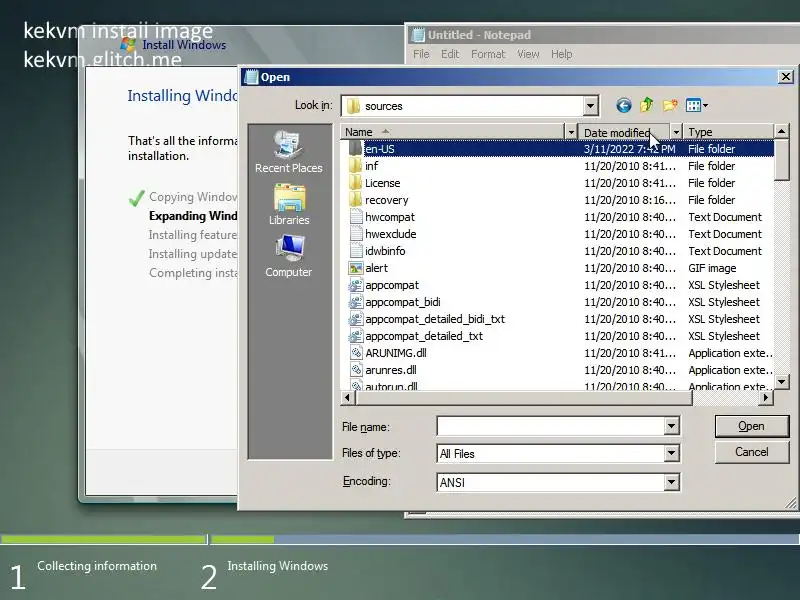Open Date modified column dropdown arrow
800x600 pixels.
click(x=676, y=132)
